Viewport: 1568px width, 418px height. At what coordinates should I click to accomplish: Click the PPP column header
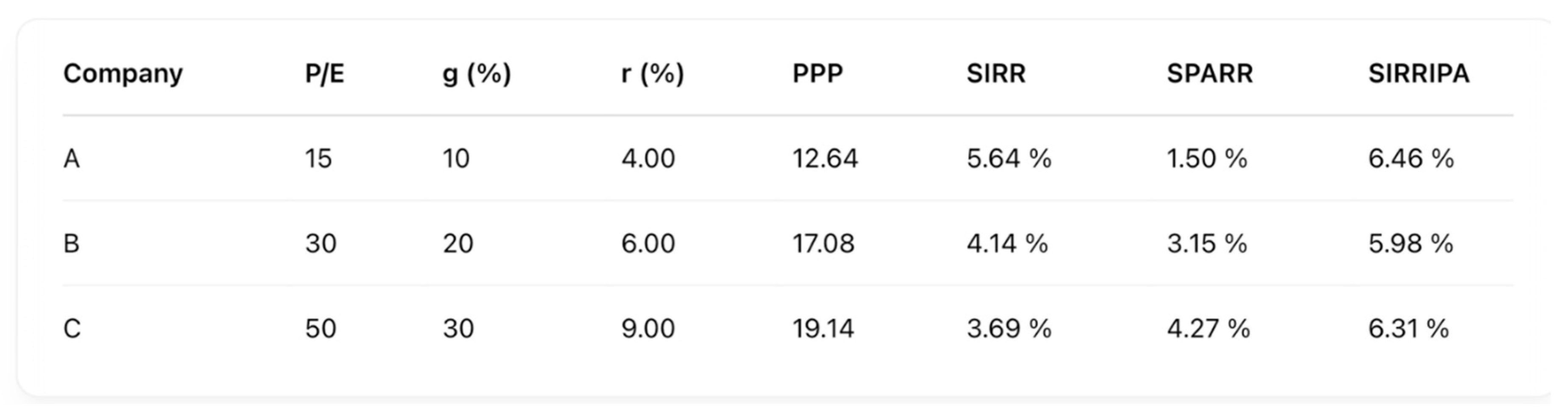click(x=817, y=74)
